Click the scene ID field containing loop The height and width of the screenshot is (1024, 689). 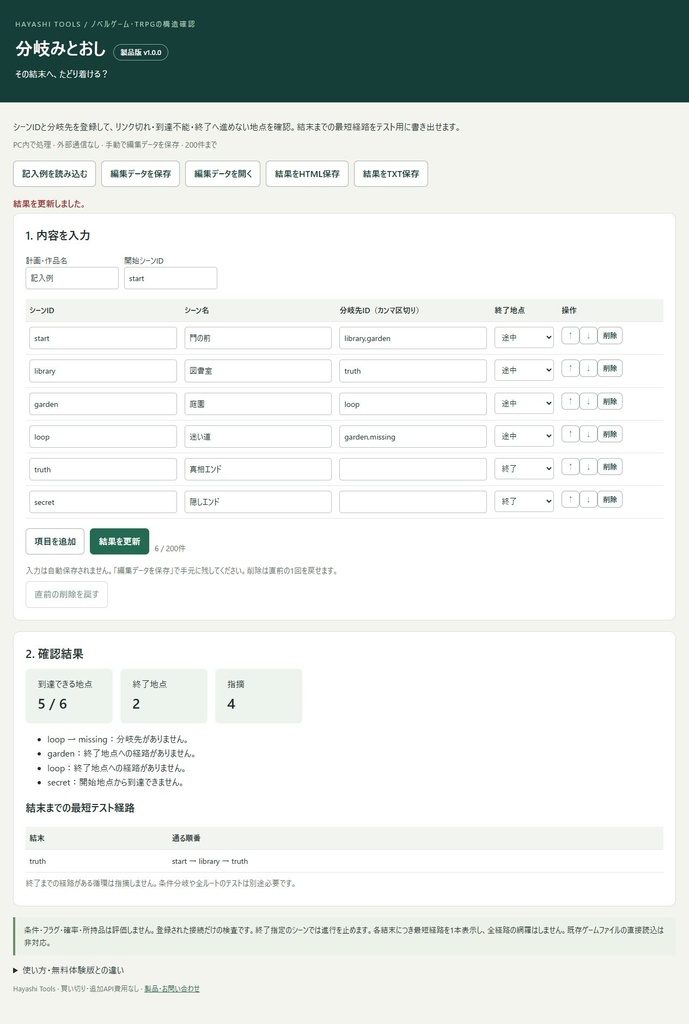coord(103,436)
